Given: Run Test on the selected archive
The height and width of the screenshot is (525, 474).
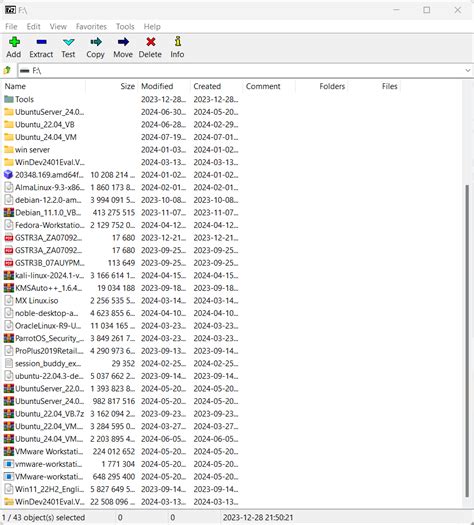Looking at the screenshot, I should (x=69, y=42).
